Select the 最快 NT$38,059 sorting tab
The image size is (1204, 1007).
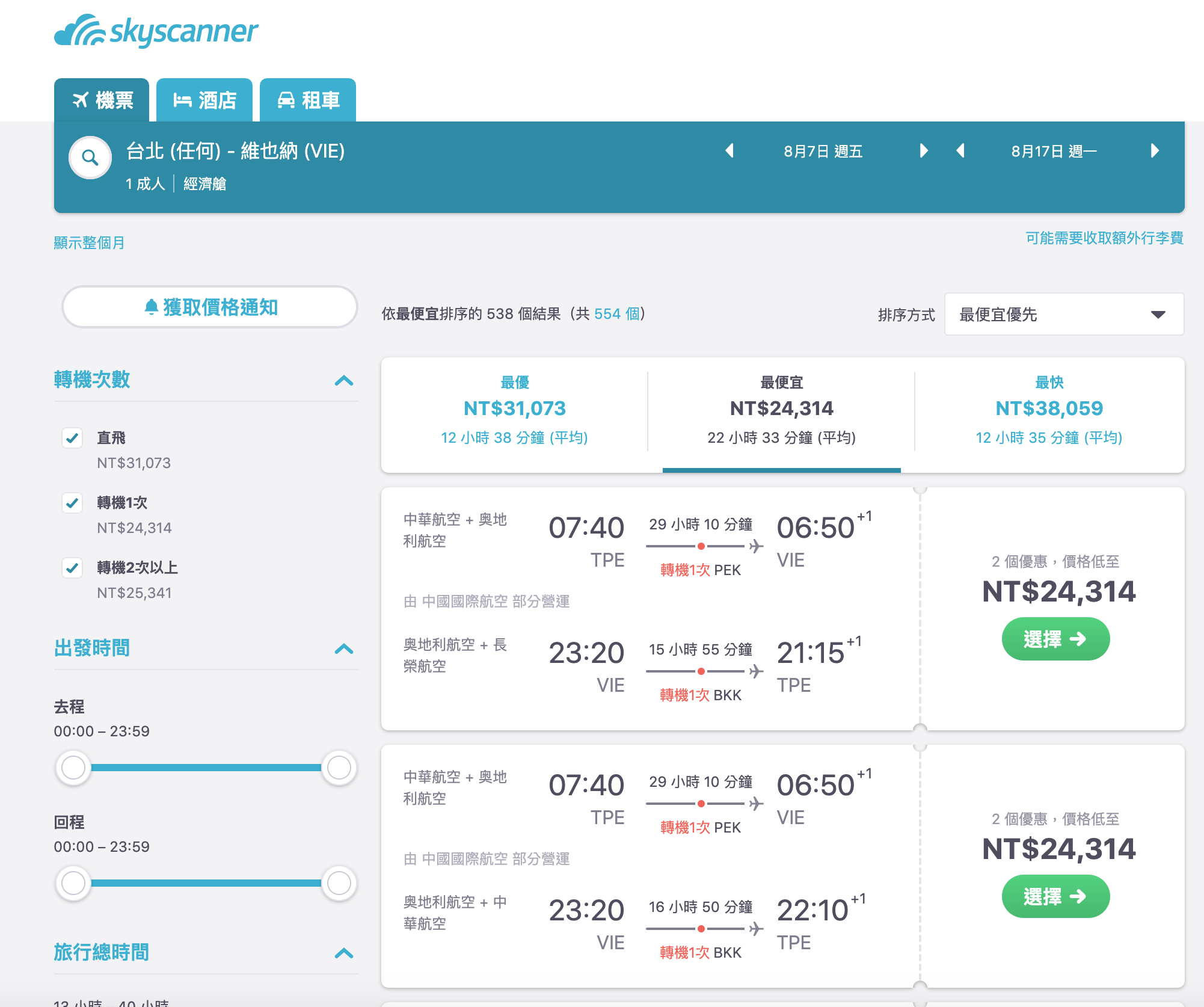click(1049, 414)
